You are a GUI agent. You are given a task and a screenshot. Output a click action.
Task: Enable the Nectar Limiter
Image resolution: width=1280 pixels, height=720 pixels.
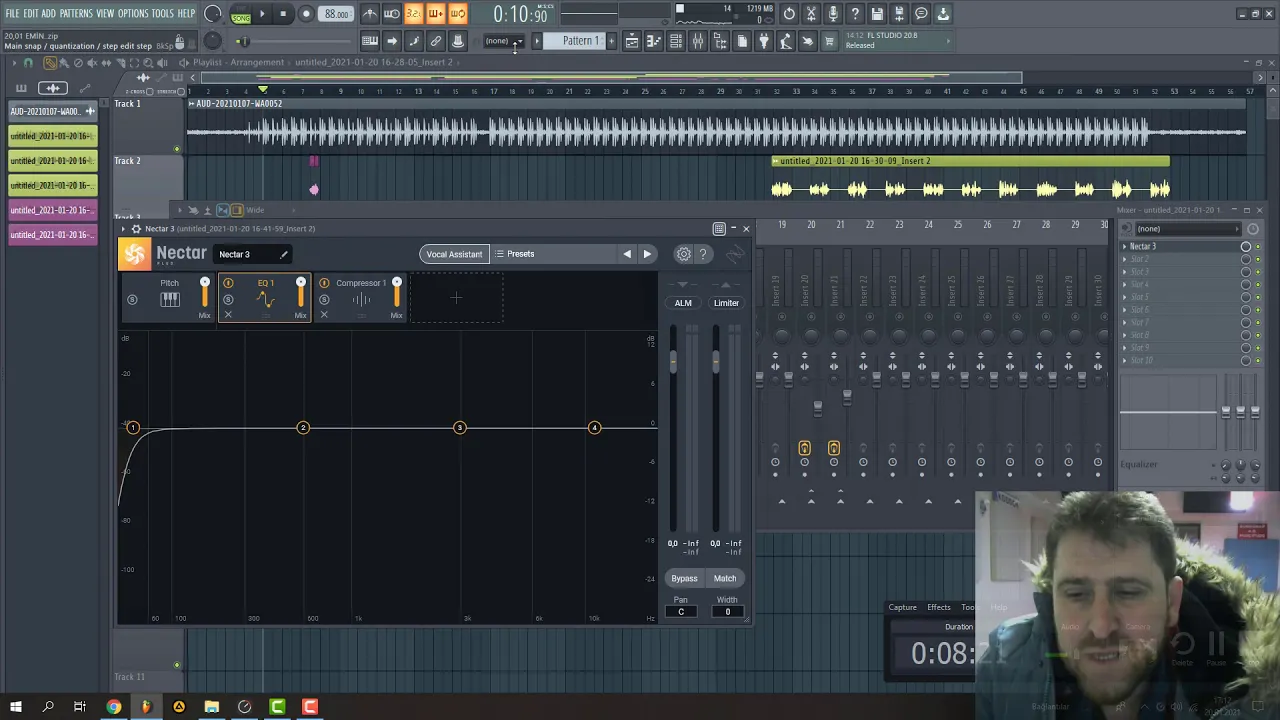click(726, 303)
